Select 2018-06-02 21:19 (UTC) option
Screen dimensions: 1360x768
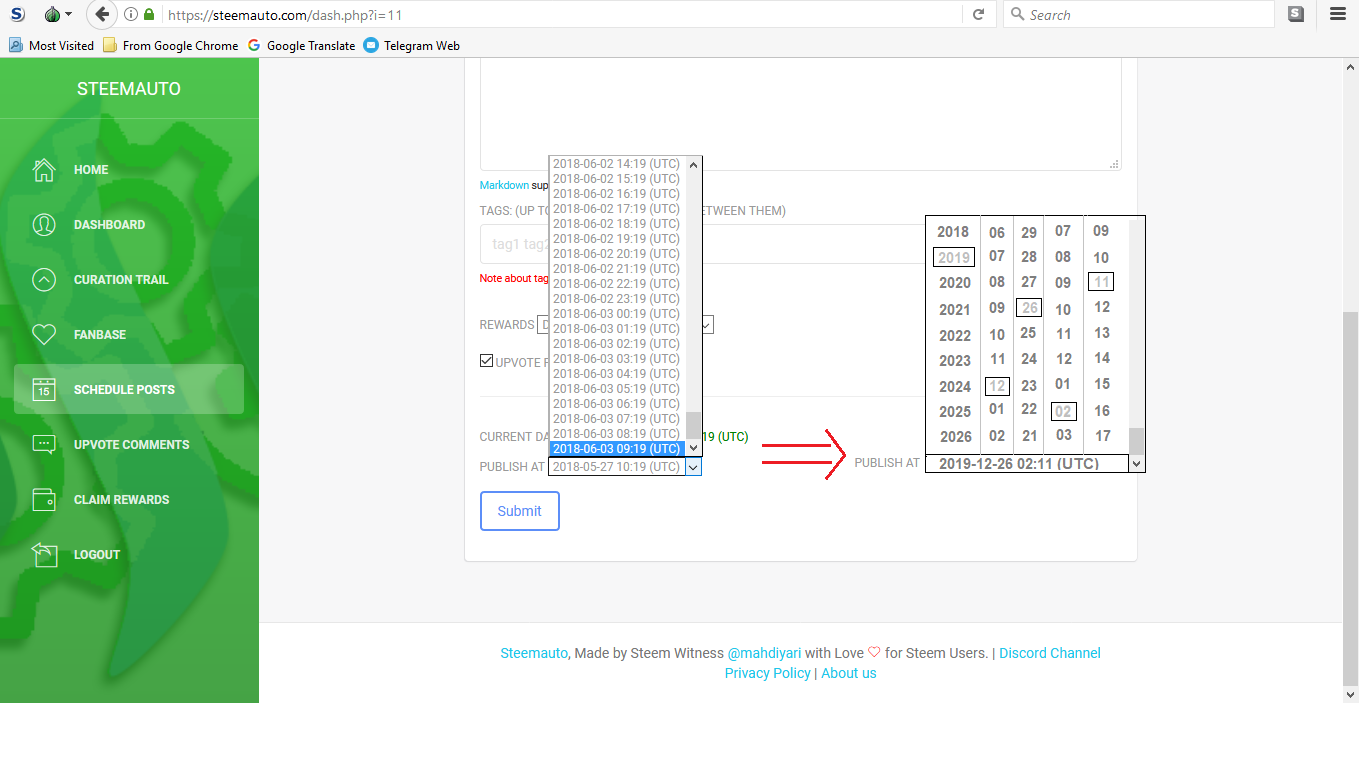[617, 269]
